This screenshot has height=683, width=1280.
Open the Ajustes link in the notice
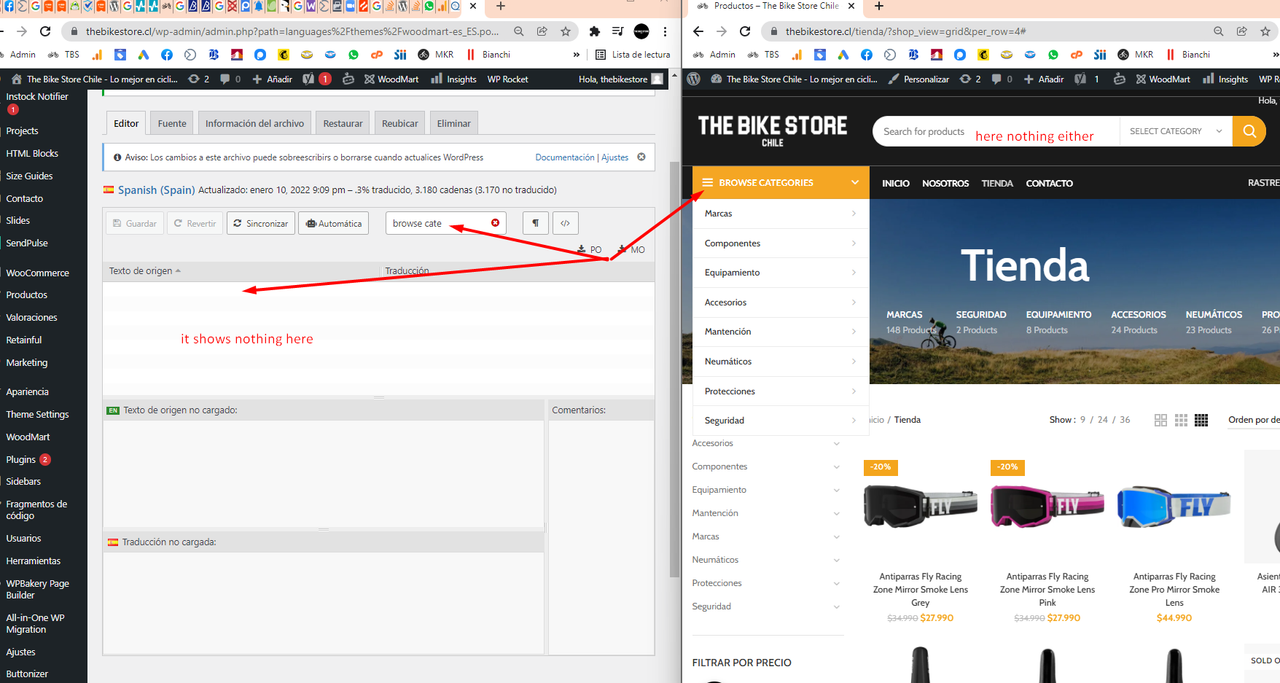[x=615, y=157]
